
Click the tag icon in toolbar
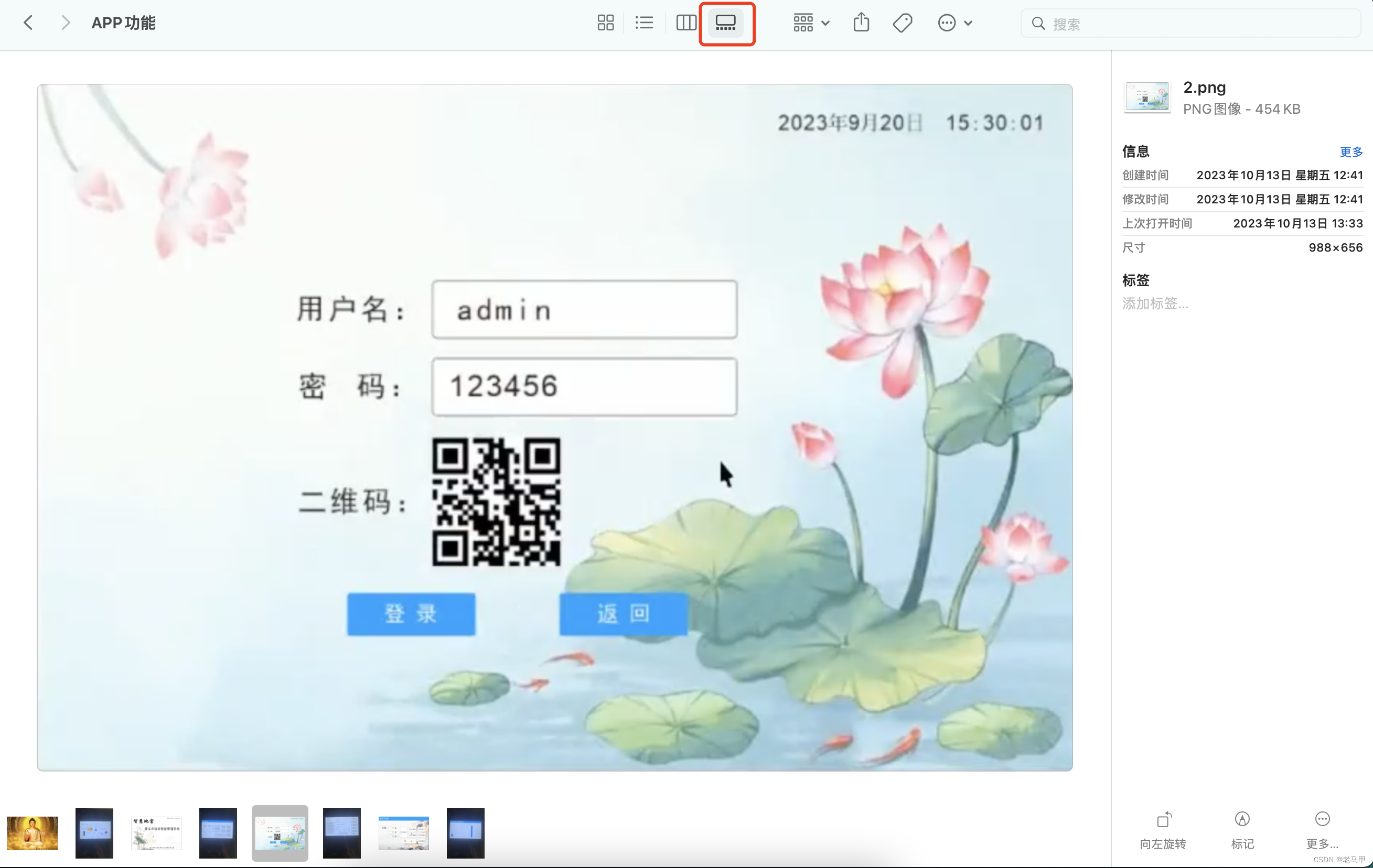click(x=902, y=23)
